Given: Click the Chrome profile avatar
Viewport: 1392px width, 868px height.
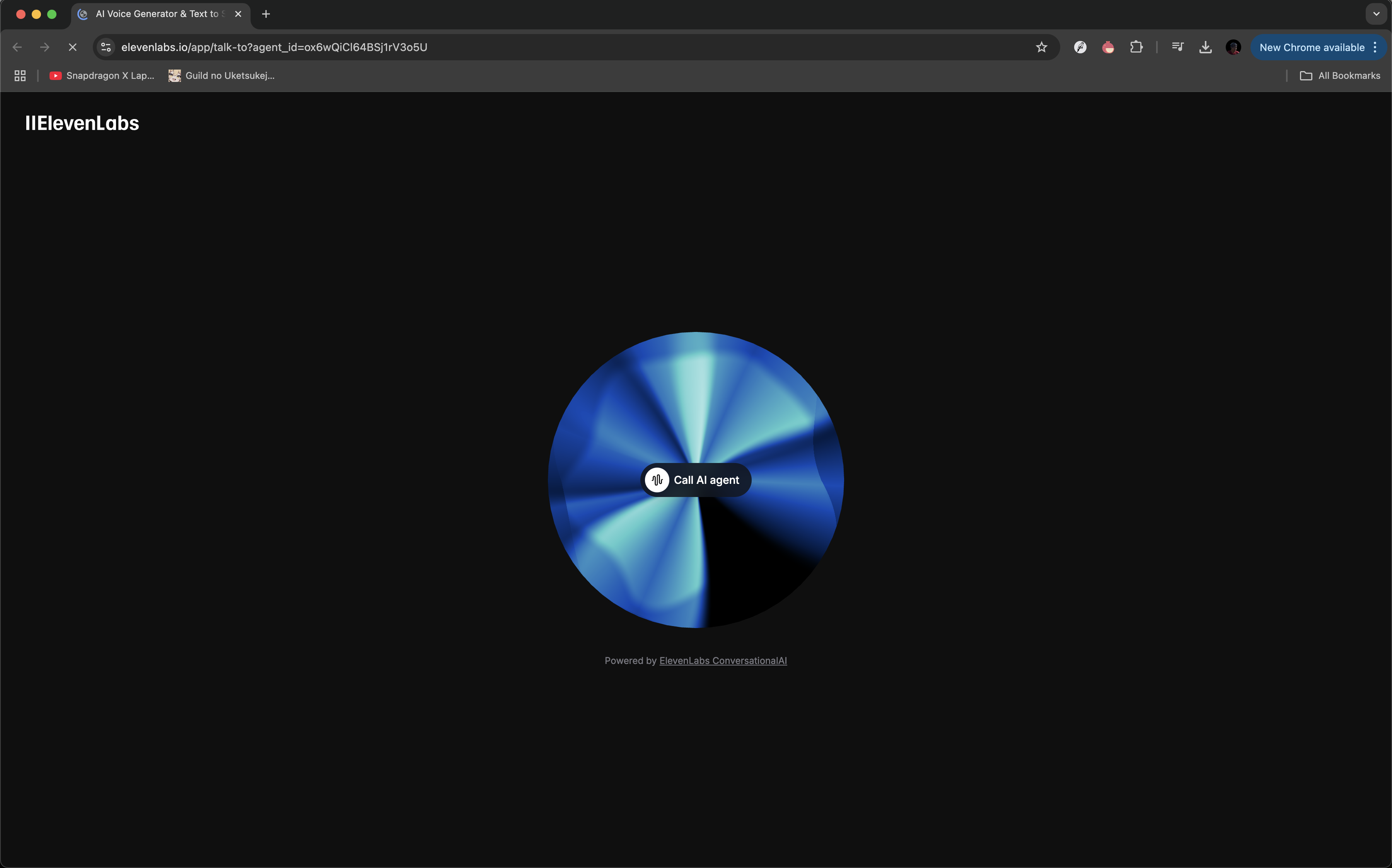Looking at the screenshot, I should click(x=1233, y=47).
